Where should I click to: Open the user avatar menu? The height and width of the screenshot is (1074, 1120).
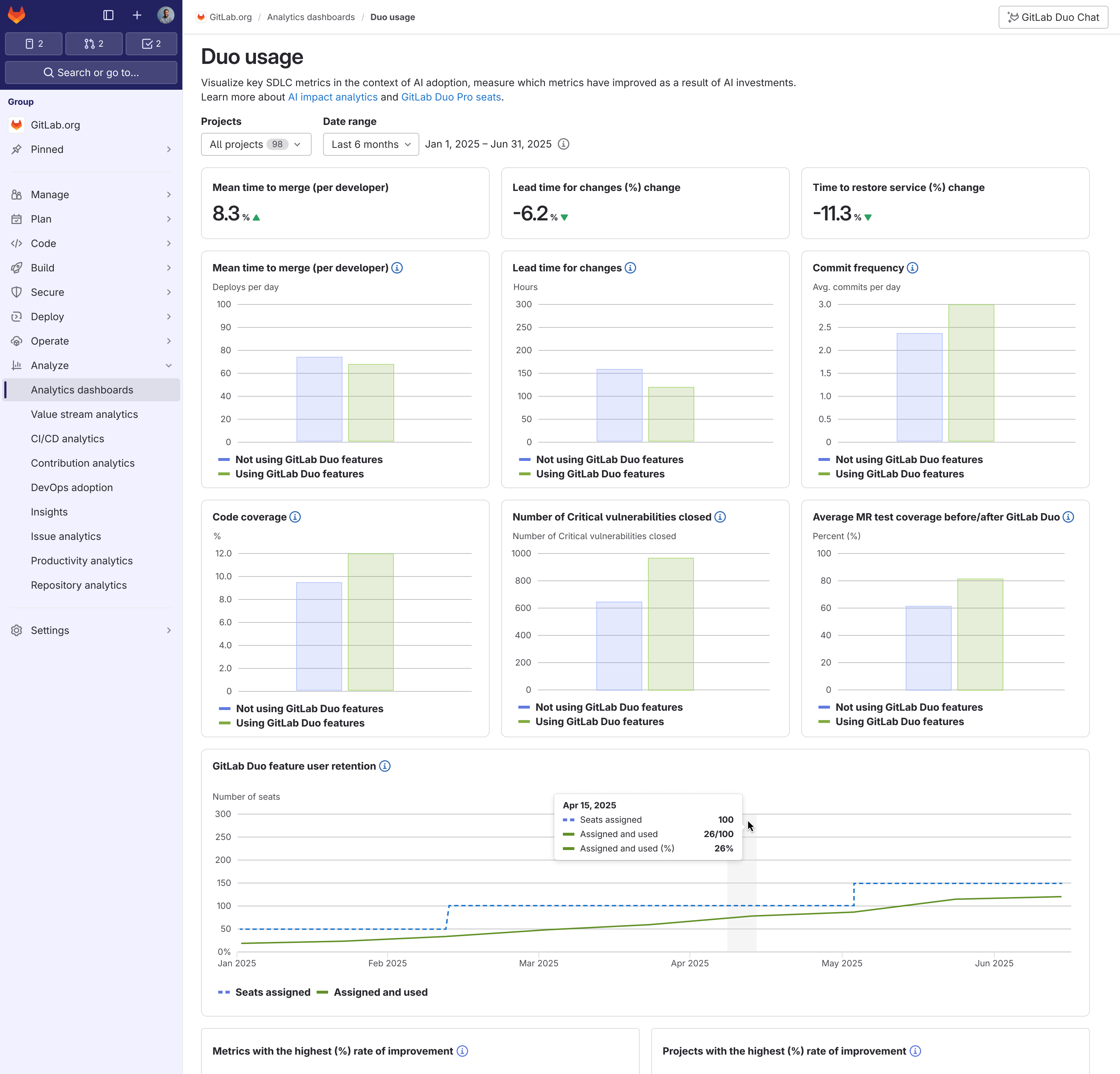click(166, 15)
